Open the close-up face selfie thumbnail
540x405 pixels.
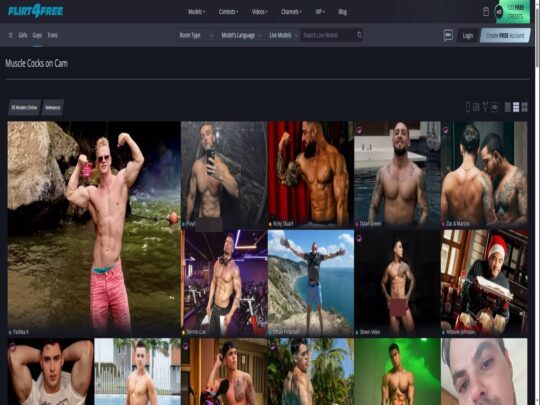click(x=484, y=371)
